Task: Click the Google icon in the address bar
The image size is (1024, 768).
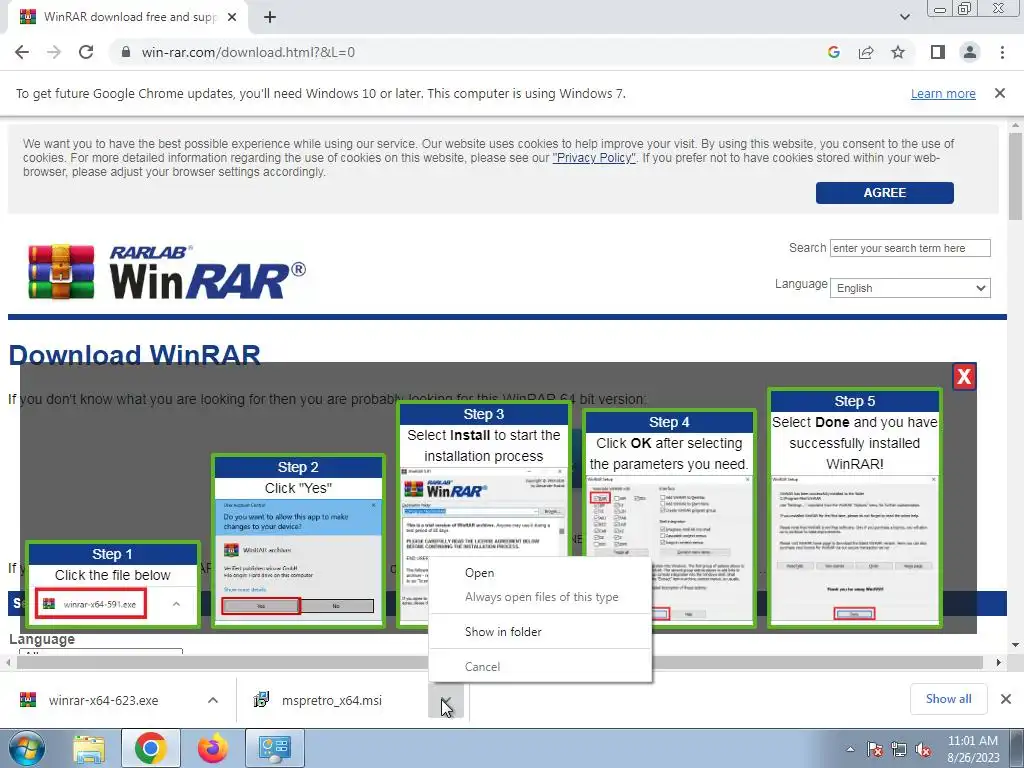Action: [x=833, y=52]
